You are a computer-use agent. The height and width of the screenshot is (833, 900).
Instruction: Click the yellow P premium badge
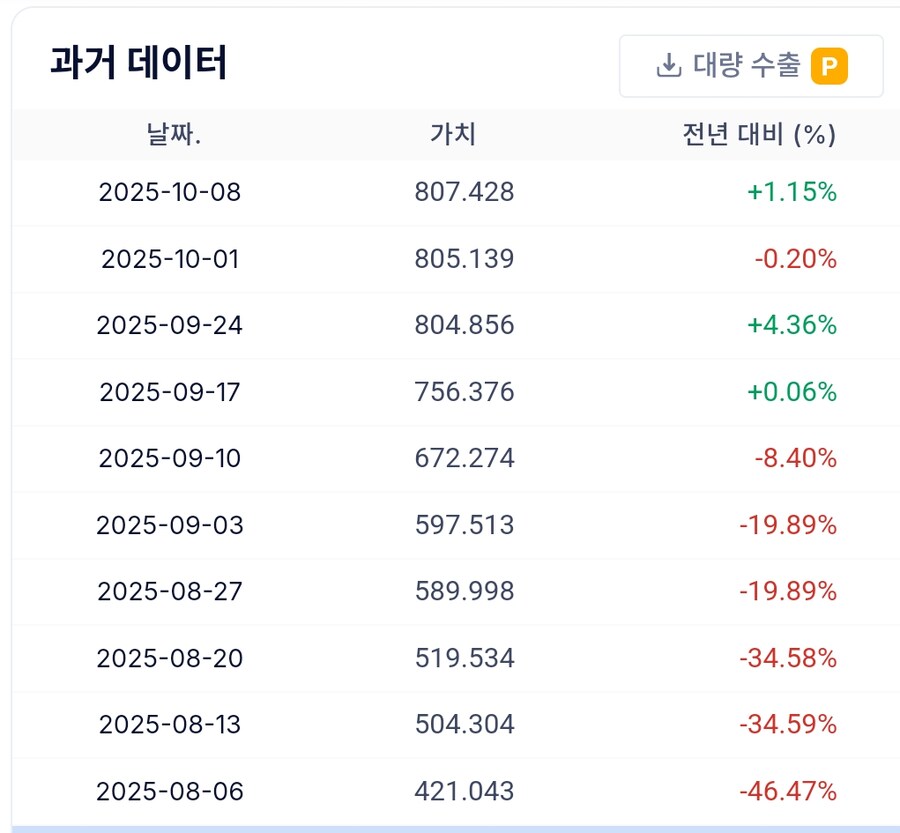click(829, 66)
